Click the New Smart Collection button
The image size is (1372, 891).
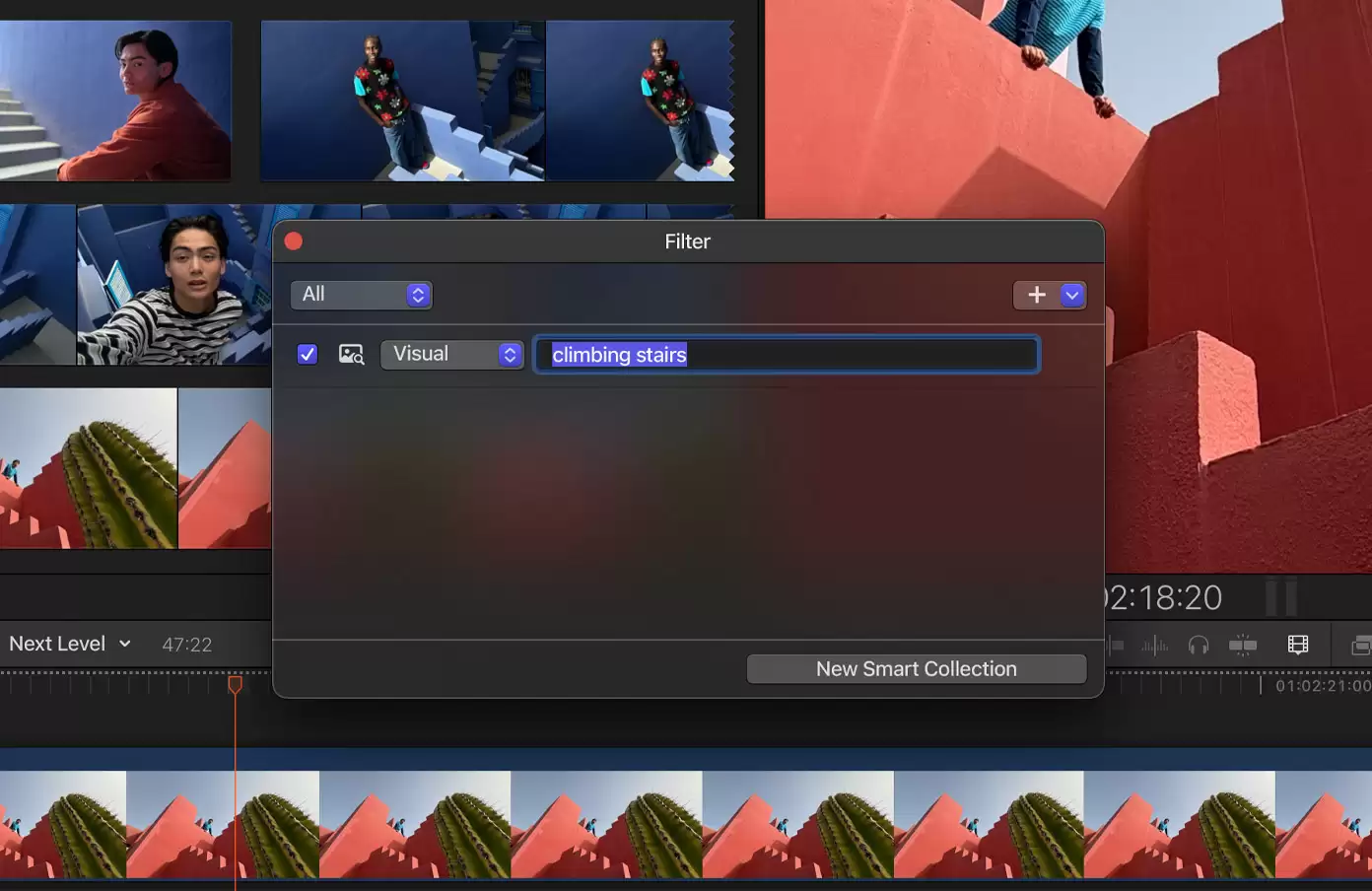[x=916, y=668]
